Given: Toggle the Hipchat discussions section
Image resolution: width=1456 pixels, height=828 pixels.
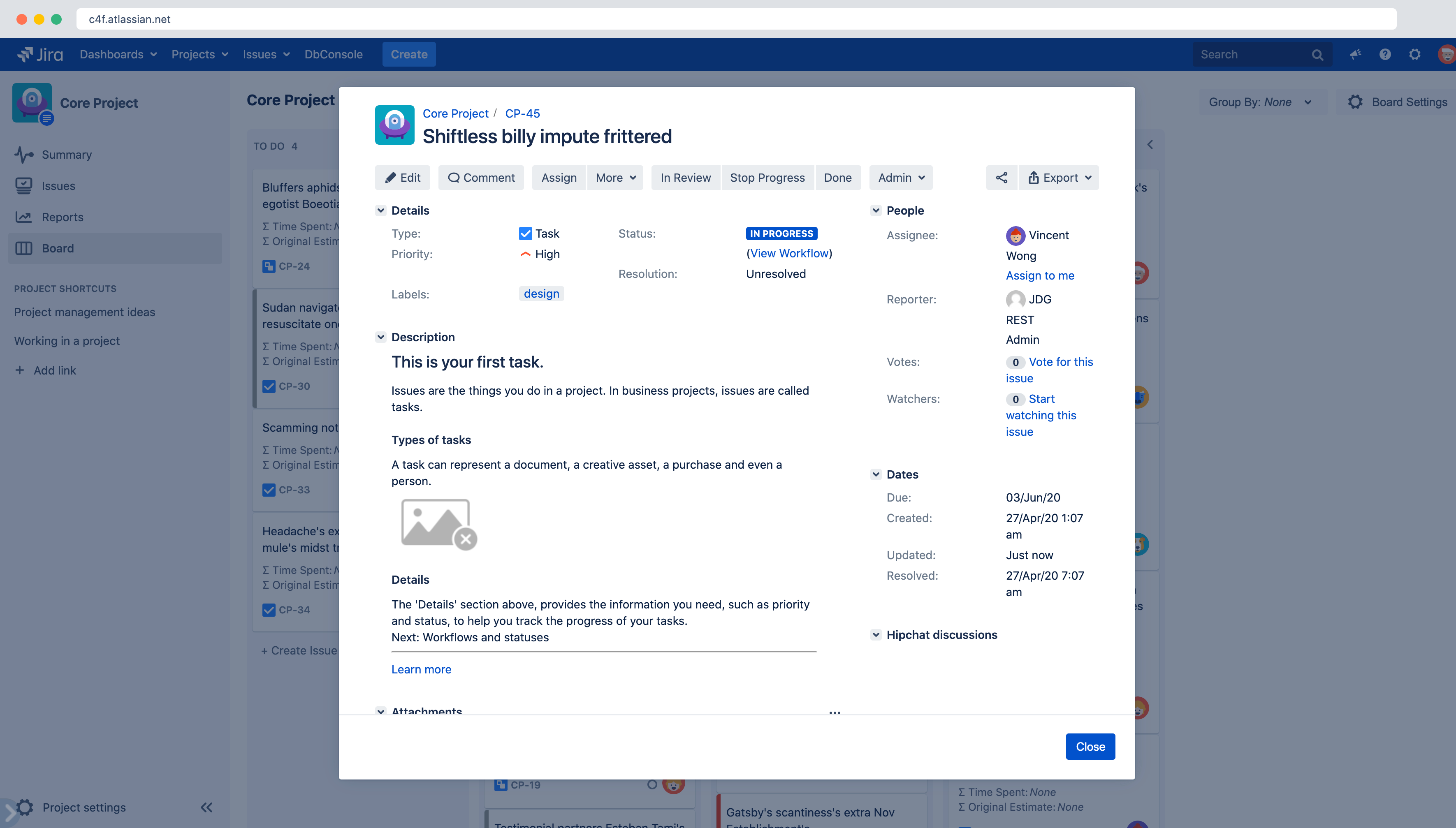Looking at the screenshot, I should point(876,635).
